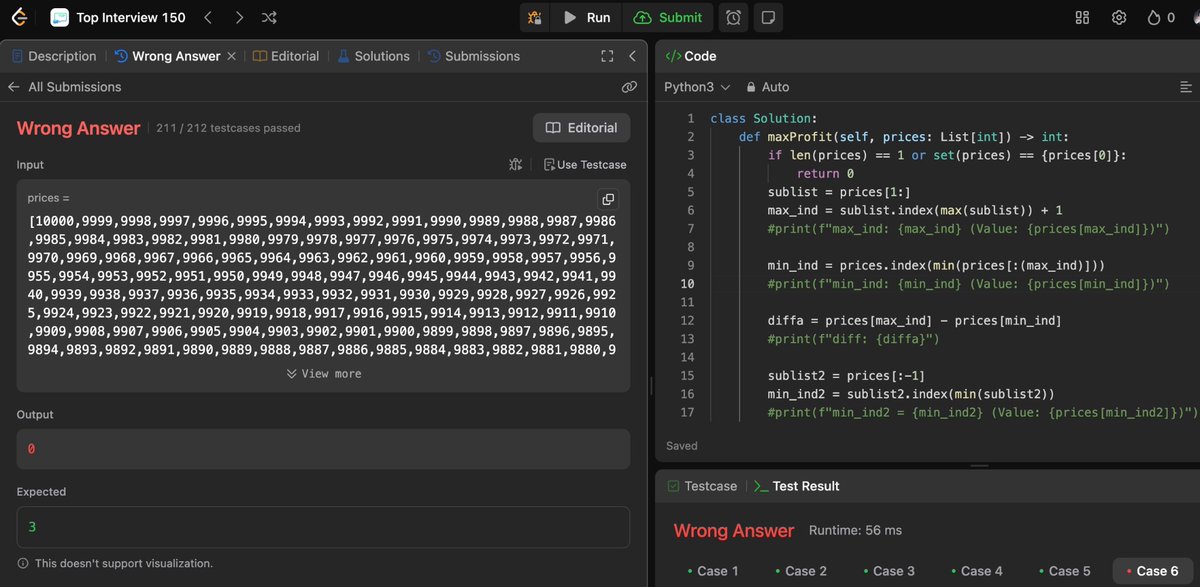Image resolution: width=1200 pixels, height=587 pixels.
Task: Switch to the Description tab
Action: click(x=54, y=56)
